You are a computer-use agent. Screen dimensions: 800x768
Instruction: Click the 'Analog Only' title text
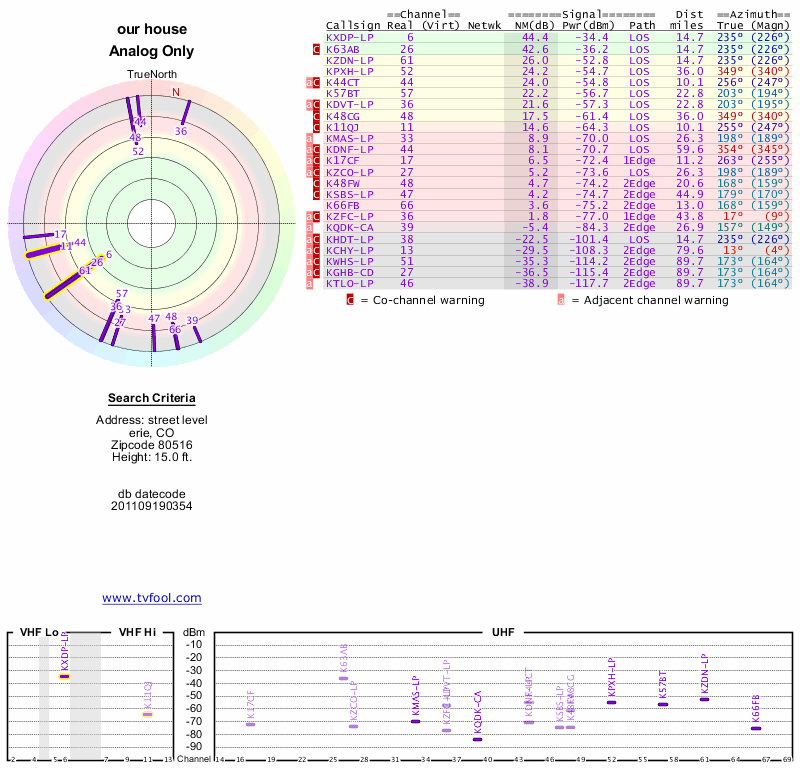[152, 51]
